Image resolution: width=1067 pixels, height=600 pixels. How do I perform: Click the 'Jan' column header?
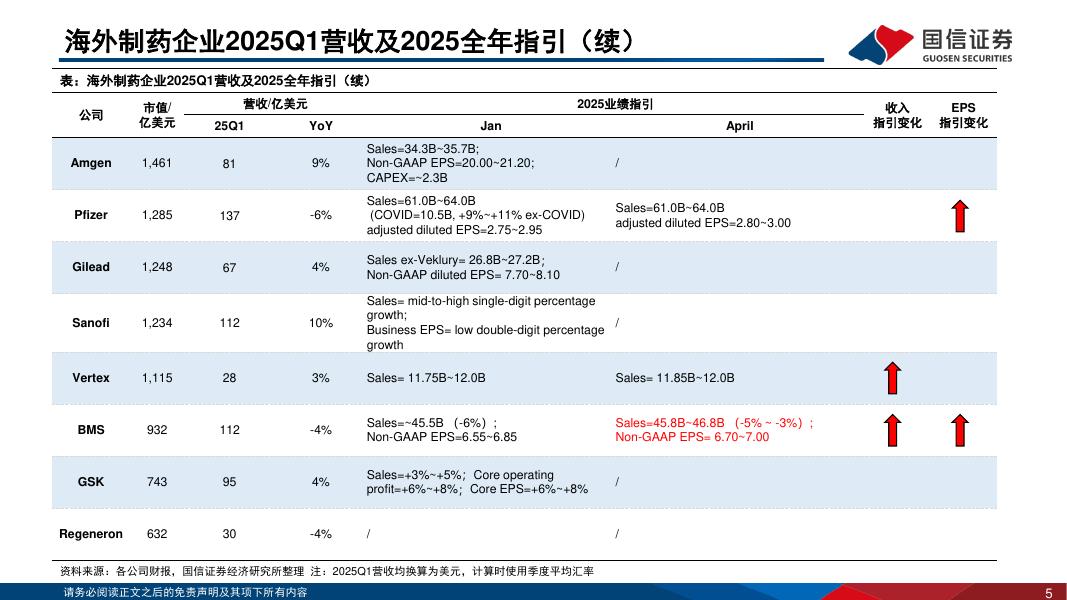(491, 126)
